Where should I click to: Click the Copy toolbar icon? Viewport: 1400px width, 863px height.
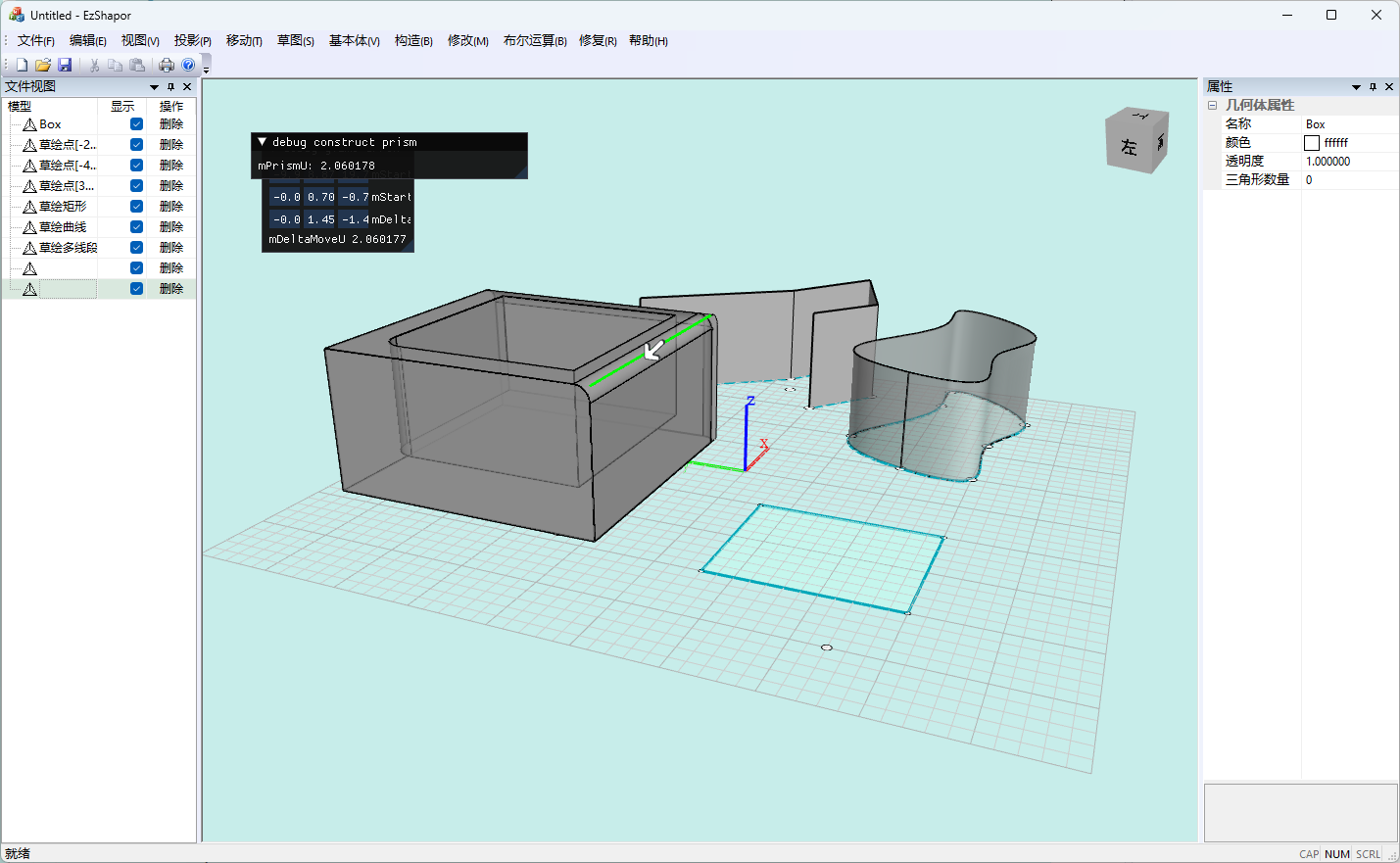tap(116, 65)
